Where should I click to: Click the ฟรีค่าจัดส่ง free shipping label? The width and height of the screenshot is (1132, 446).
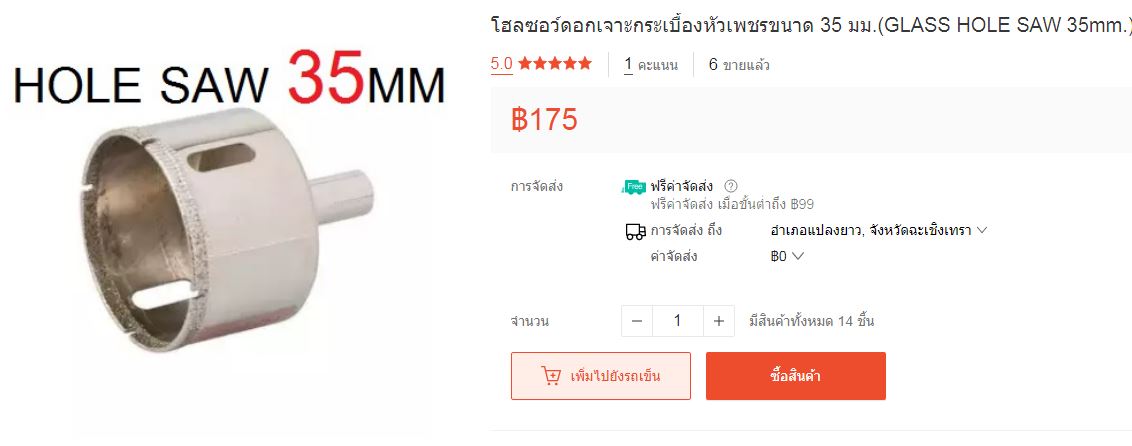pos(682,186)
